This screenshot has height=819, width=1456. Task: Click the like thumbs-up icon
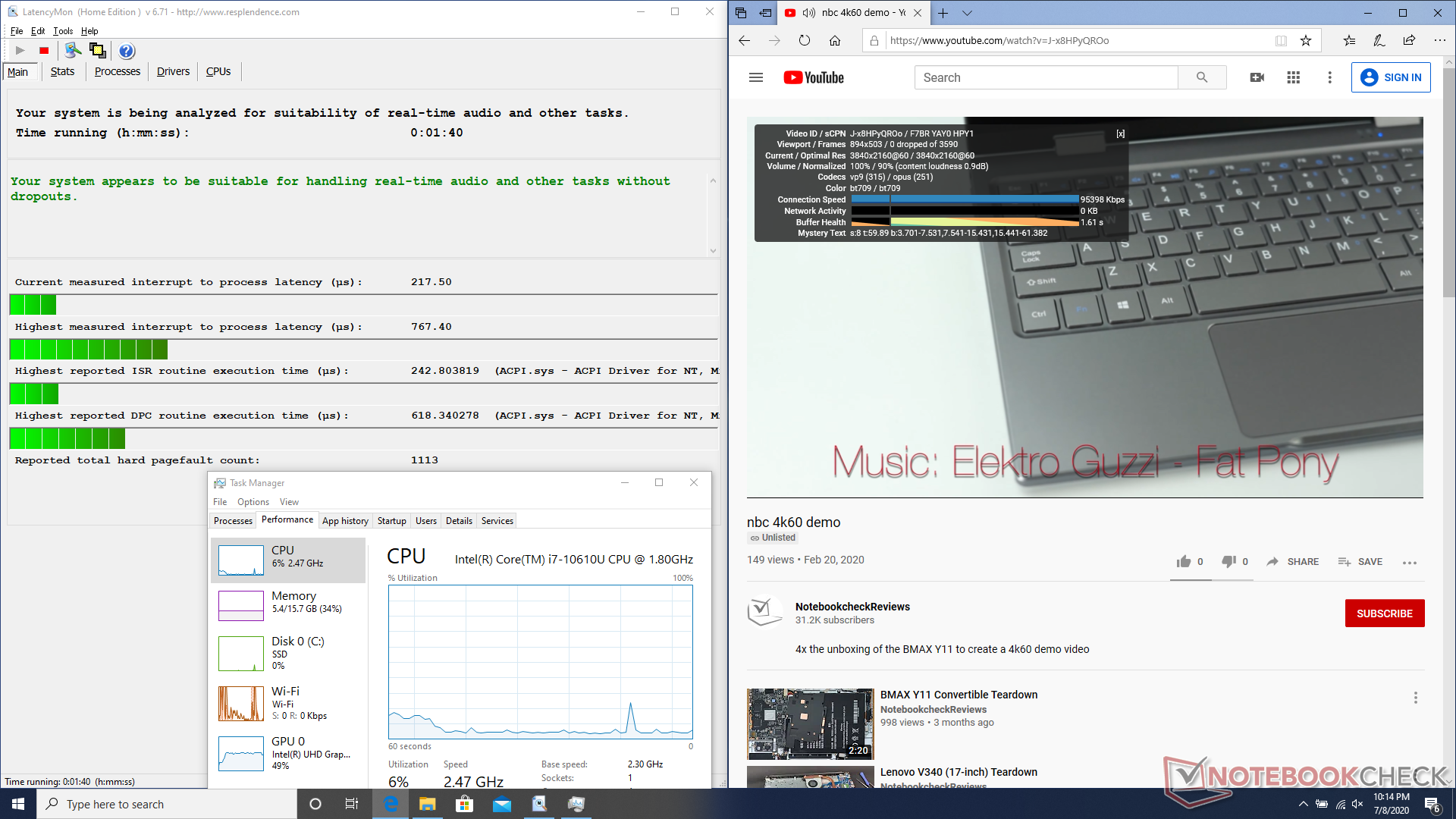pyautogui.click(x=1183, y=561)
